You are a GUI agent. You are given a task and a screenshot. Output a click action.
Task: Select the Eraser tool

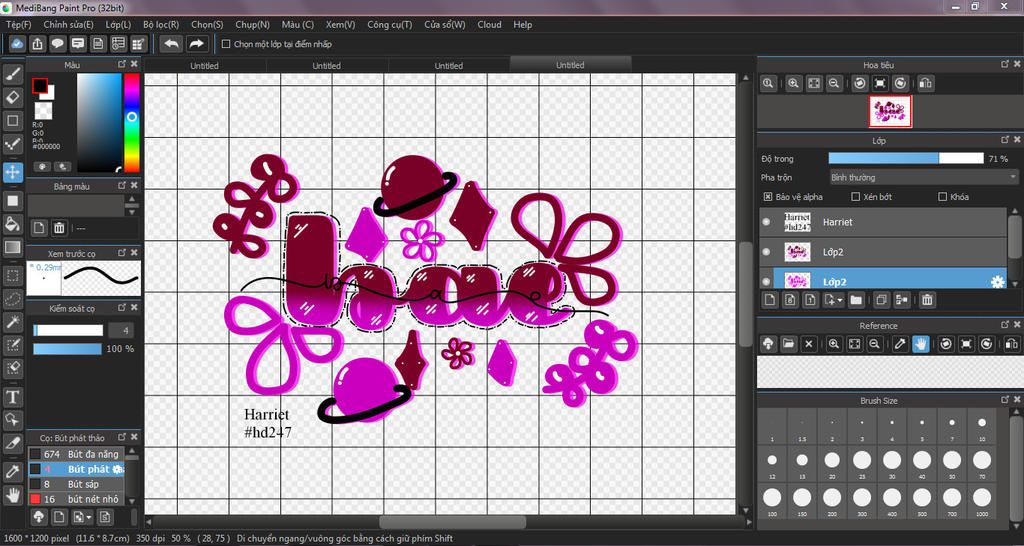pyautogui.click(x=12, y=97)
